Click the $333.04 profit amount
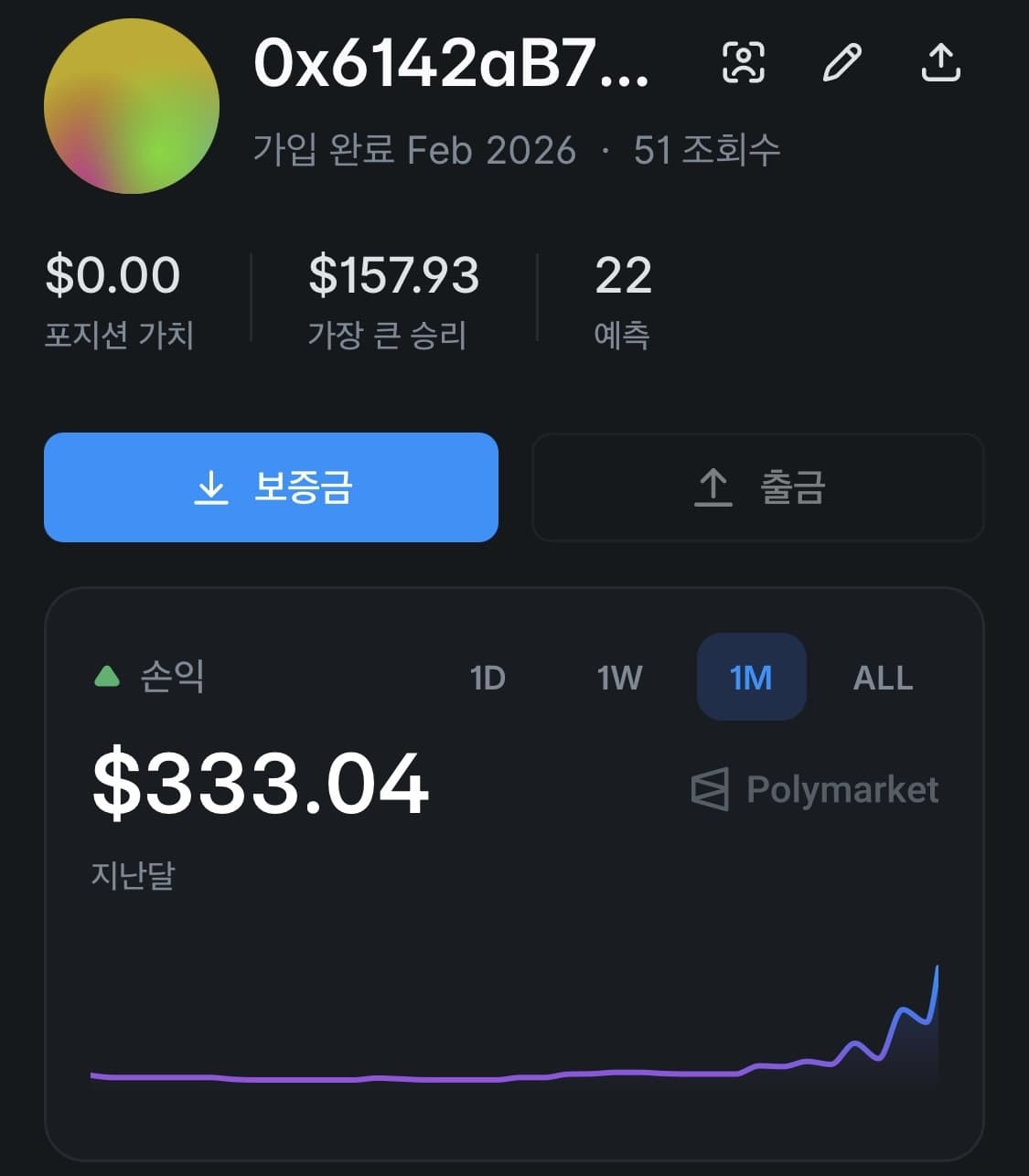Screen dimensions: 1029x1176 coord(261,785)
